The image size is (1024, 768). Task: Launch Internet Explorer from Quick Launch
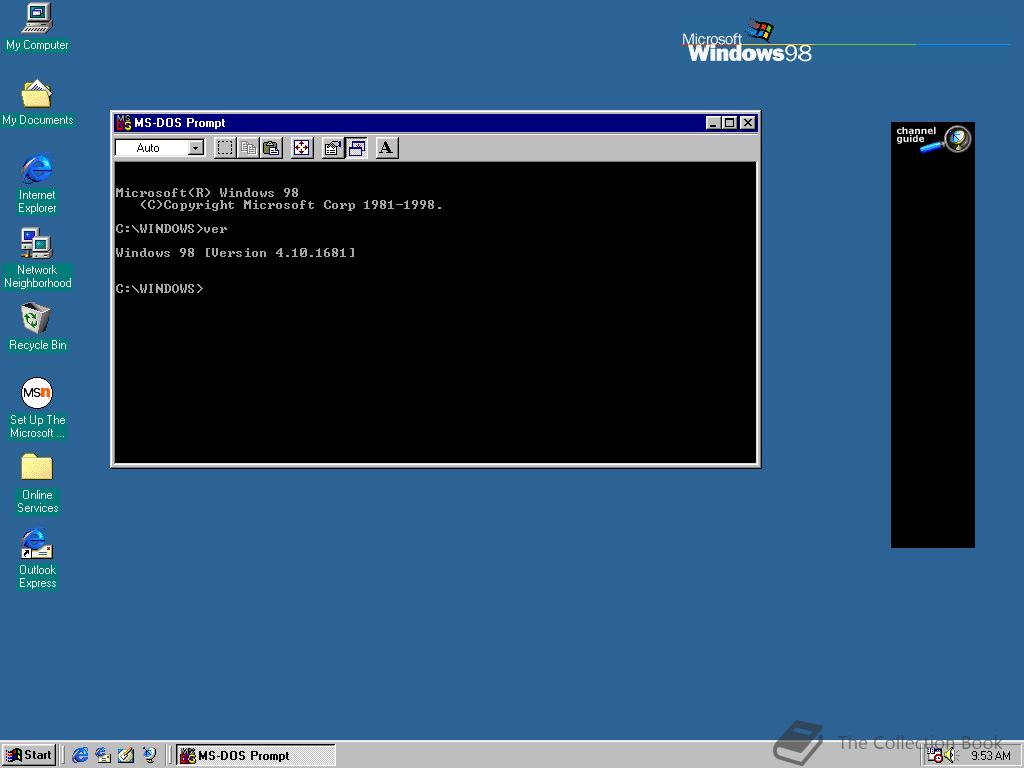tap(80, 756)
